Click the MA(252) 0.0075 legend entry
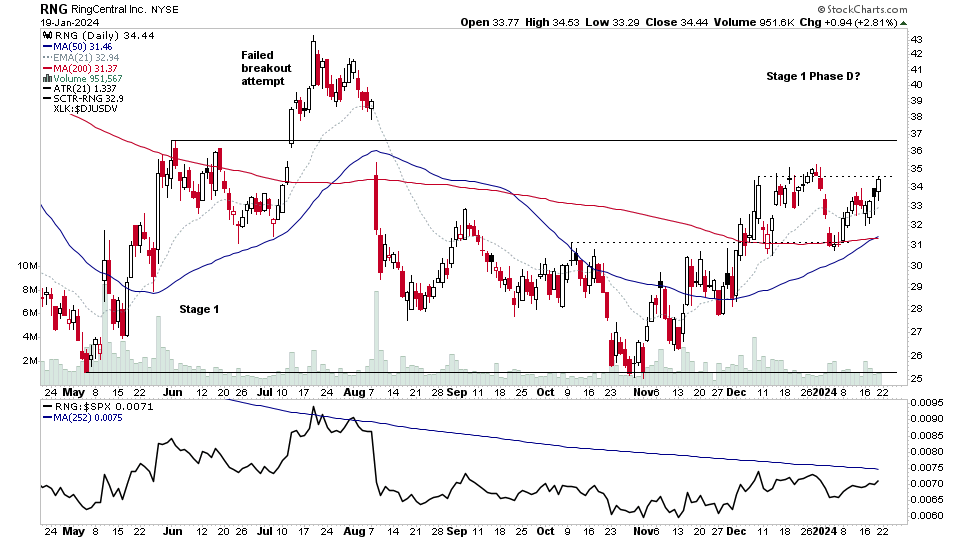The width and height of the screenshot is (960, 540). [x=88, y=418]
